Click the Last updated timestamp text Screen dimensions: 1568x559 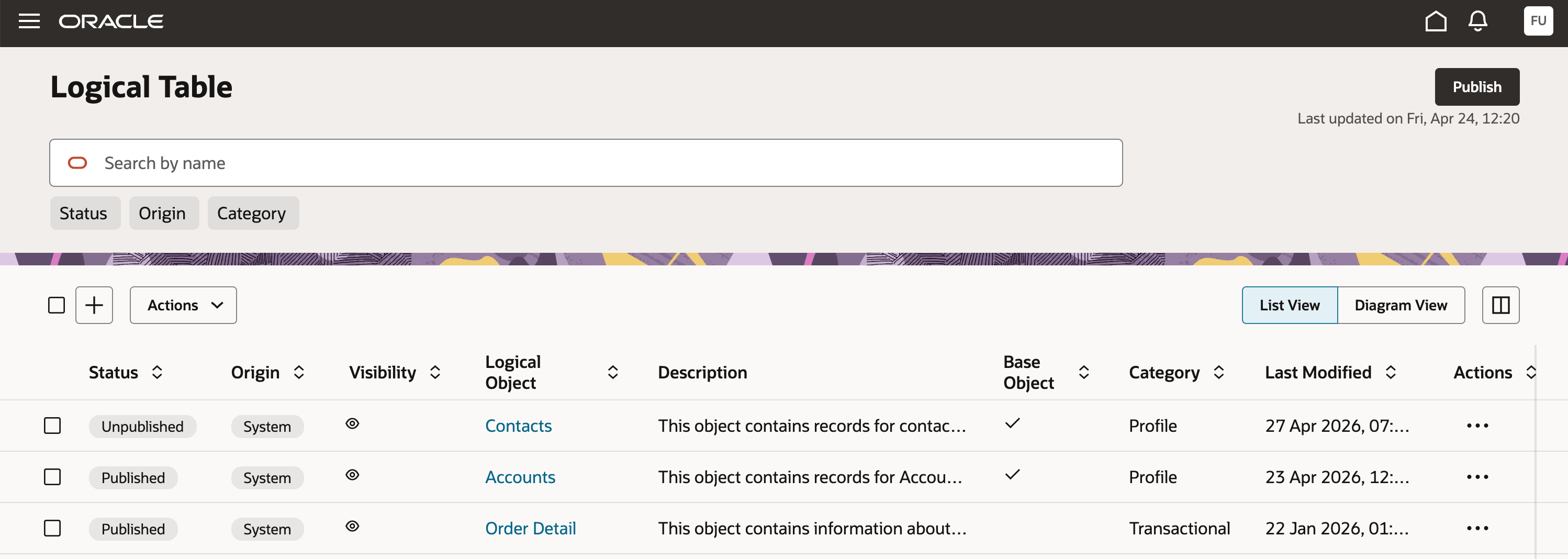(1408, 118)
